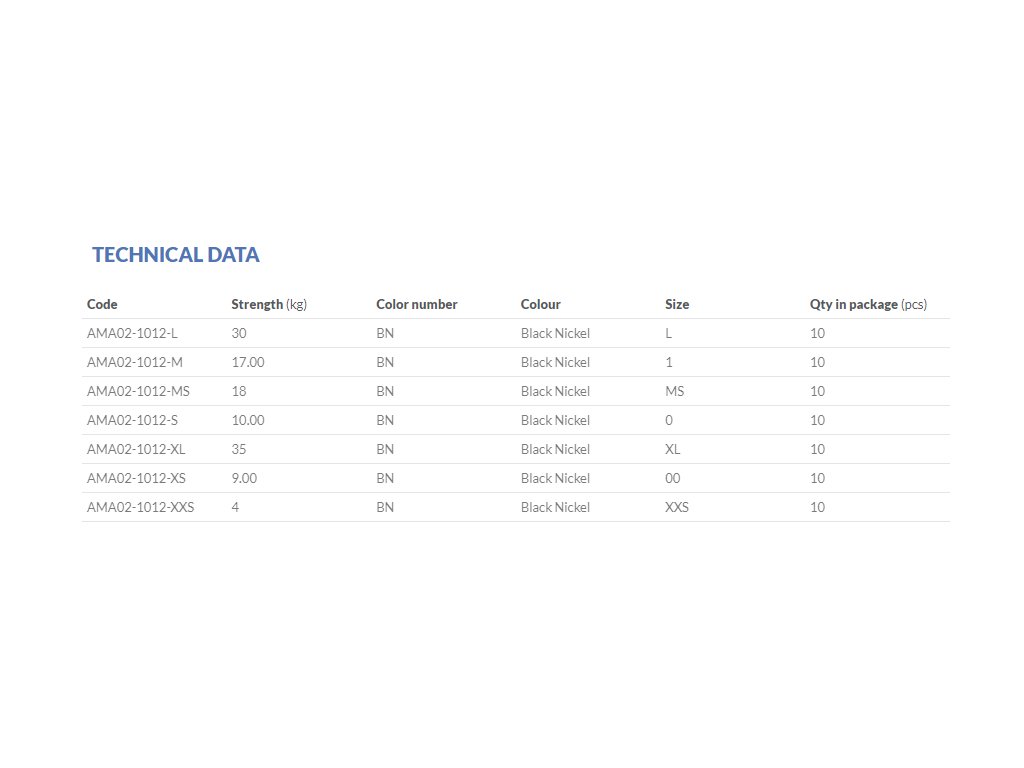Click Black Nickel in AMA02-1012-L row
Screen dimensions: 1024x768
(x=555, y=333)
